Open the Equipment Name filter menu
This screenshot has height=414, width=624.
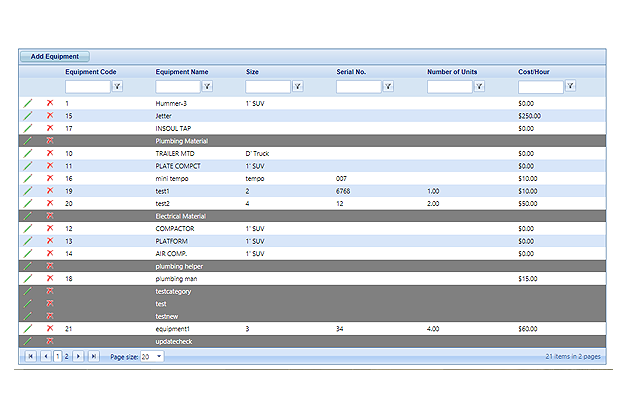click(208, 87)
